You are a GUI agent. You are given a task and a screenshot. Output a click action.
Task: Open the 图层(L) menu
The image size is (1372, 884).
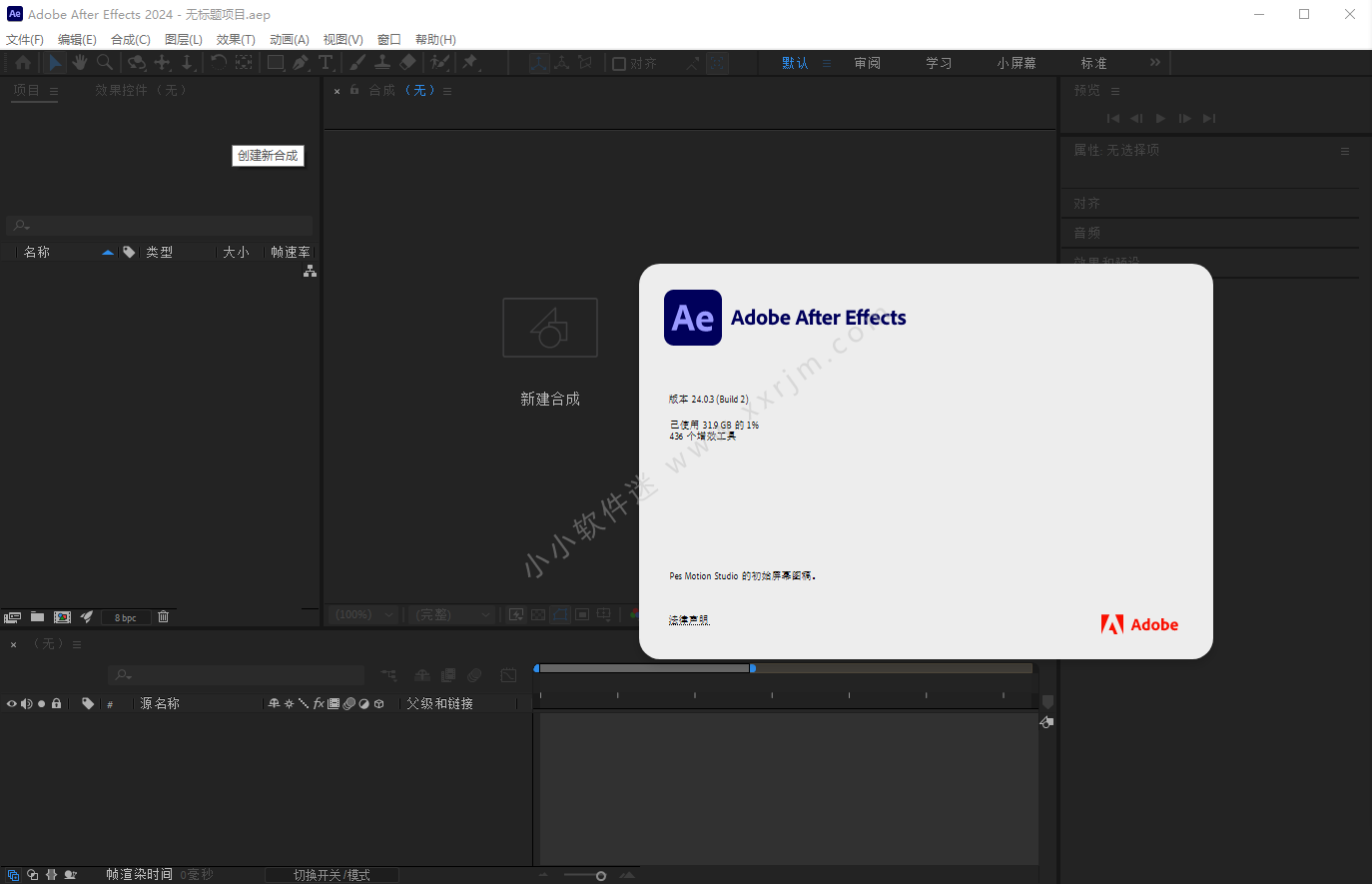pos(184,39)
